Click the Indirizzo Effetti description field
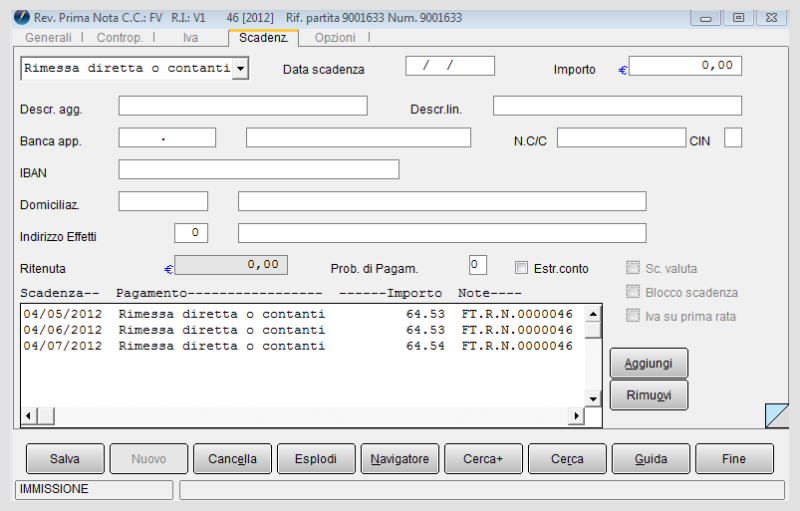This screenshot has width=800, height=511. point(442,233)
